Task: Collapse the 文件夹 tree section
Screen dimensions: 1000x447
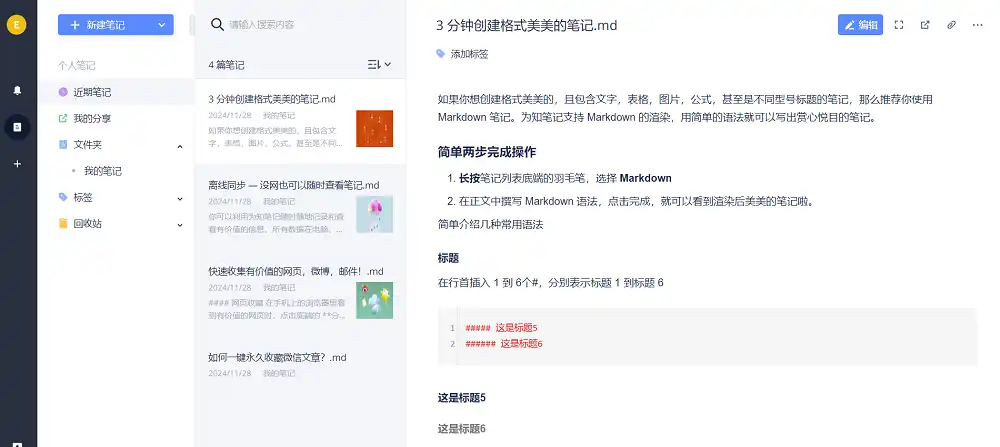Action: (180, 146)
